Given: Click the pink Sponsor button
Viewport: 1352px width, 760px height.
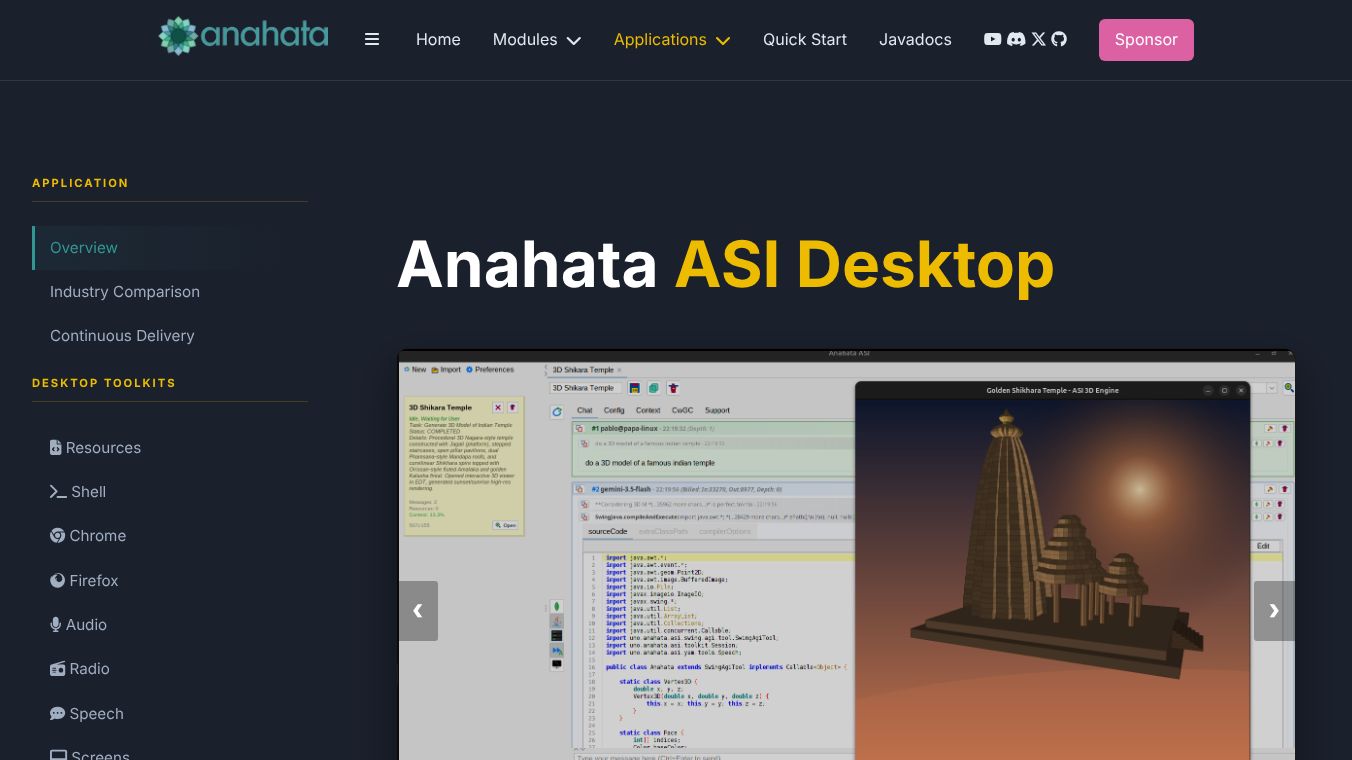Looking at the screenshot, I should pyautogui.click(x=1146, y=40).
